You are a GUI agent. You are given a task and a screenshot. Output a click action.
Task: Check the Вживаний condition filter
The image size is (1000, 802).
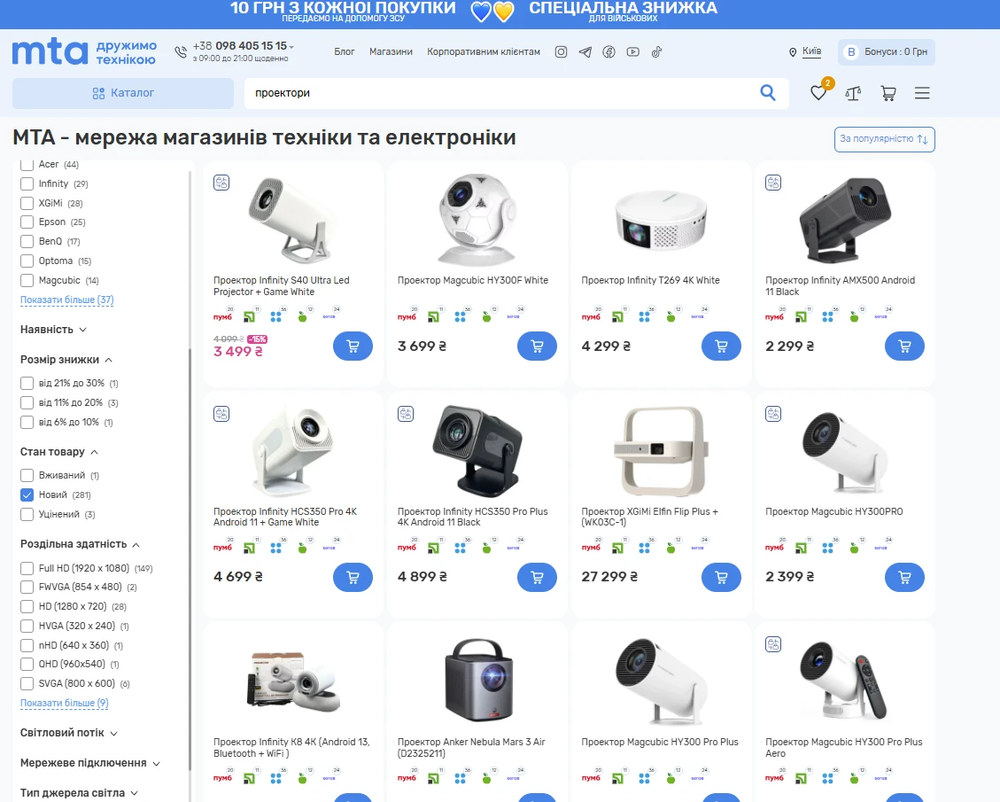[x=27, y=476]
